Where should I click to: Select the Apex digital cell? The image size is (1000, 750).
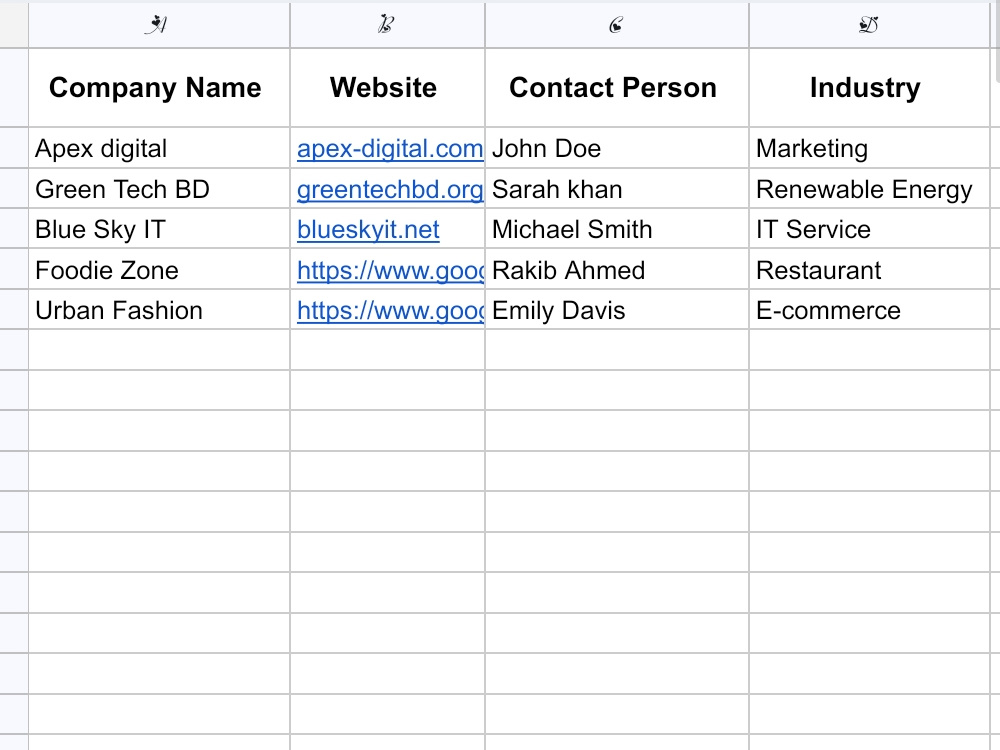coord(159,148)
